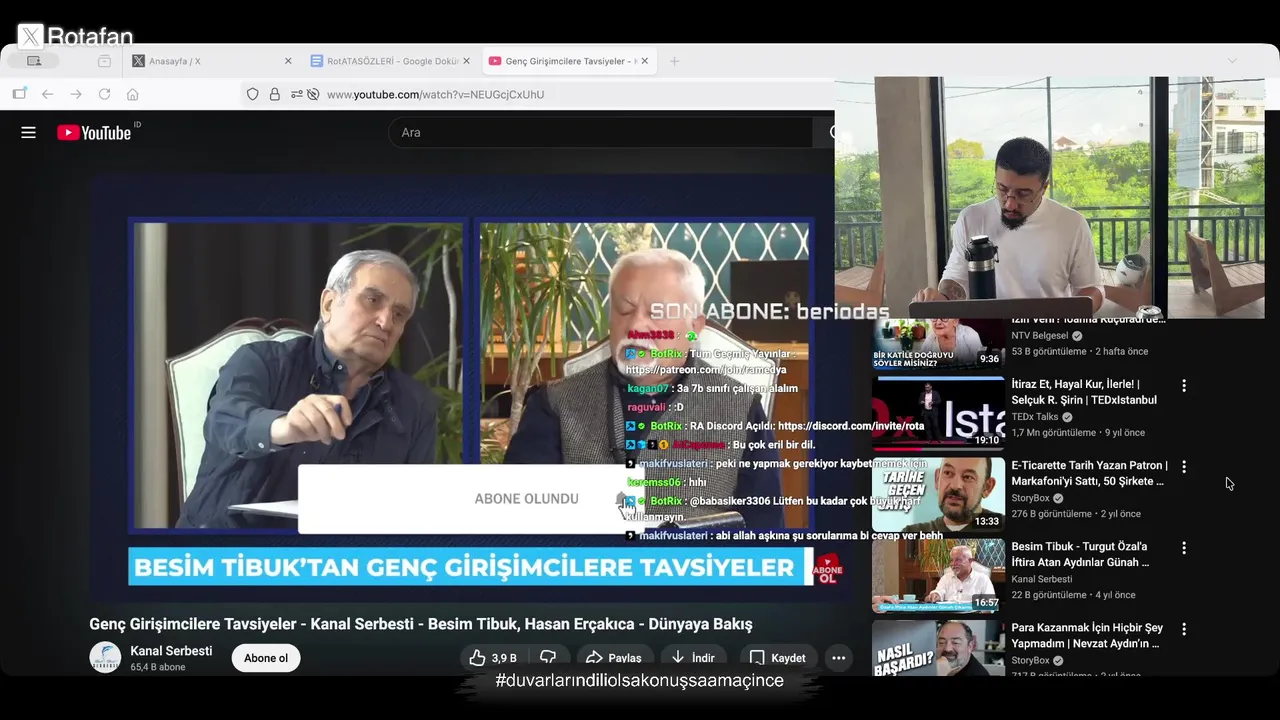Image resolution: width=1280 pixels, height=720 pixels.
Task: Click the TEDx Talks channel name
Action: [1034, 417]
